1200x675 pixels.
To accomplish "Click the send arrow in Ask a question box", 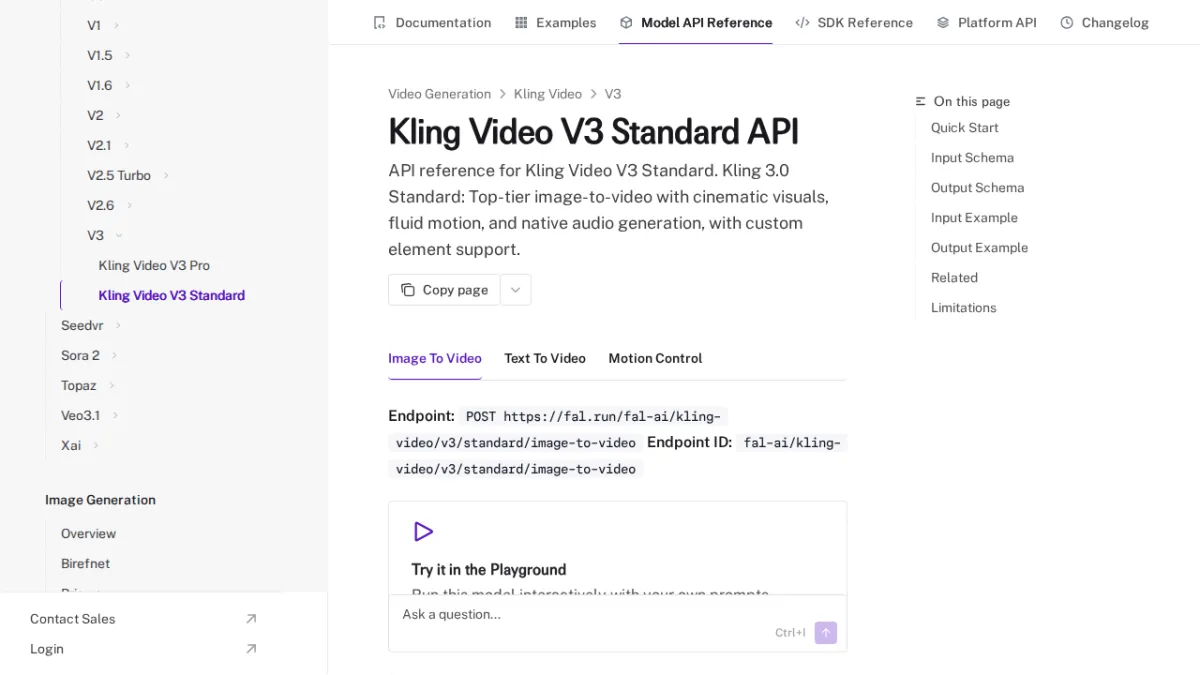I will [x=825, y=632].
